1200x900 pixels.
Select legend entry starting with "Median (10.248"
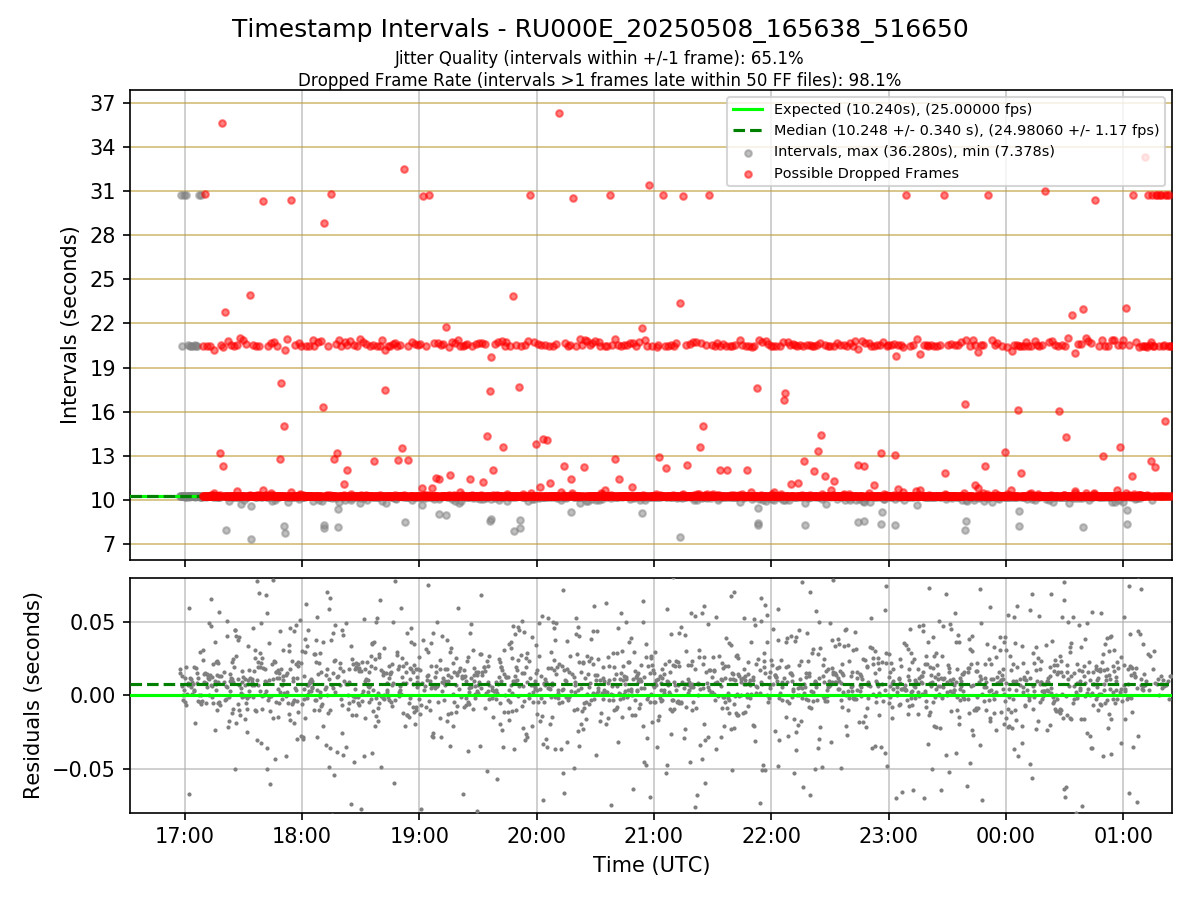pos(967,130)
